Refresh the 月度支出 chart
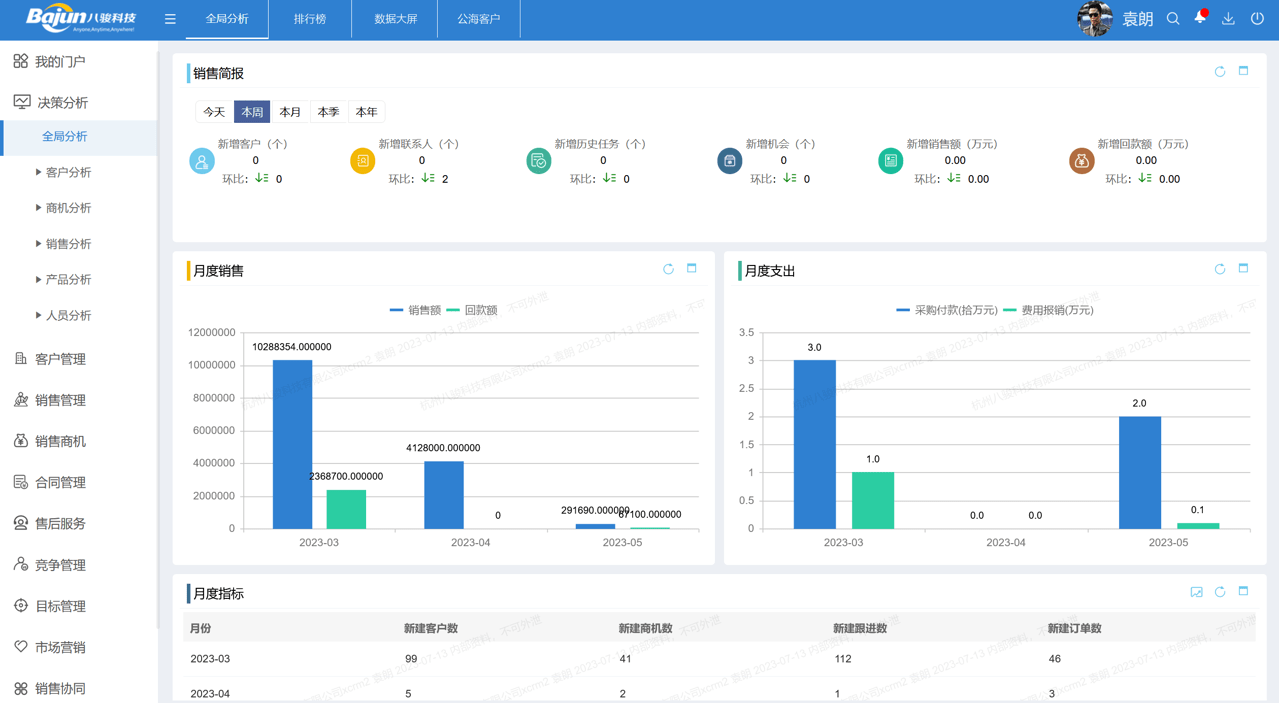The width and height of the screenshot is (1279, 703). 1219,268
